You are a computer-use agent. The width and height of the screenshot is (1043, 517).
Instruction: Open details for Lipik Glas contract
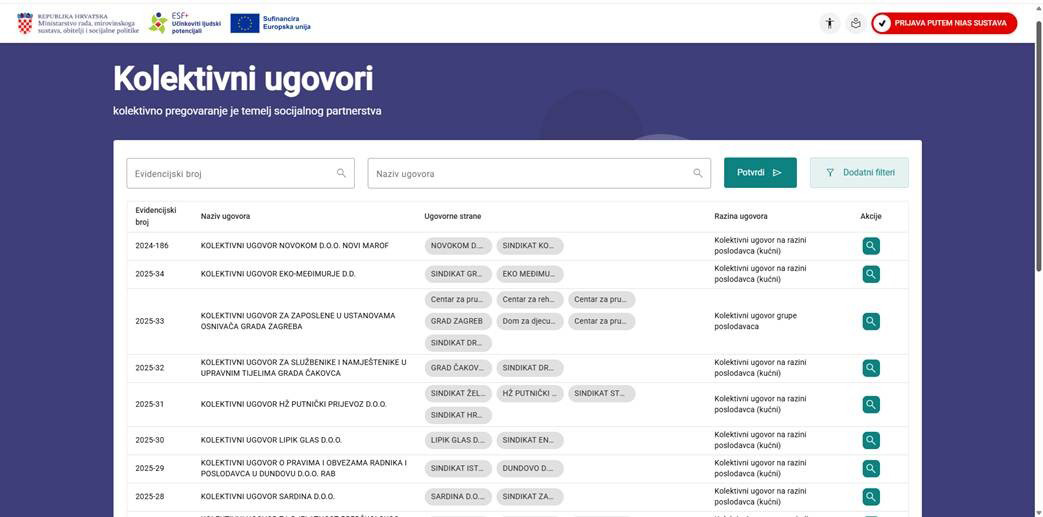click(x=871, y=440)
